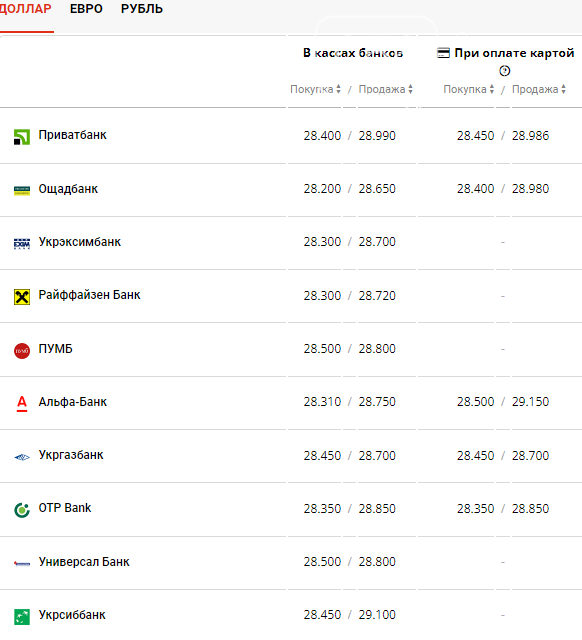This screenshot has height=640, width=582.
Task: Sort bank cash desks by Продажа
Action: (386, 89)
